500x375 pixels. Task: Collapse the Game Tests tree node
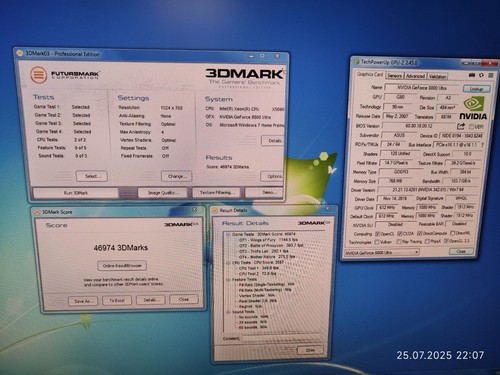tap(228, 235)
